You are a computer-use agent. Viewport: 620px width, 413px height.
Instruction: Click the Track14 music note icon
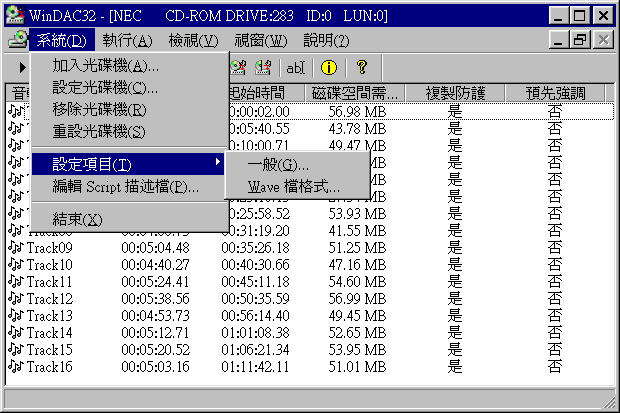click(16, 333)
